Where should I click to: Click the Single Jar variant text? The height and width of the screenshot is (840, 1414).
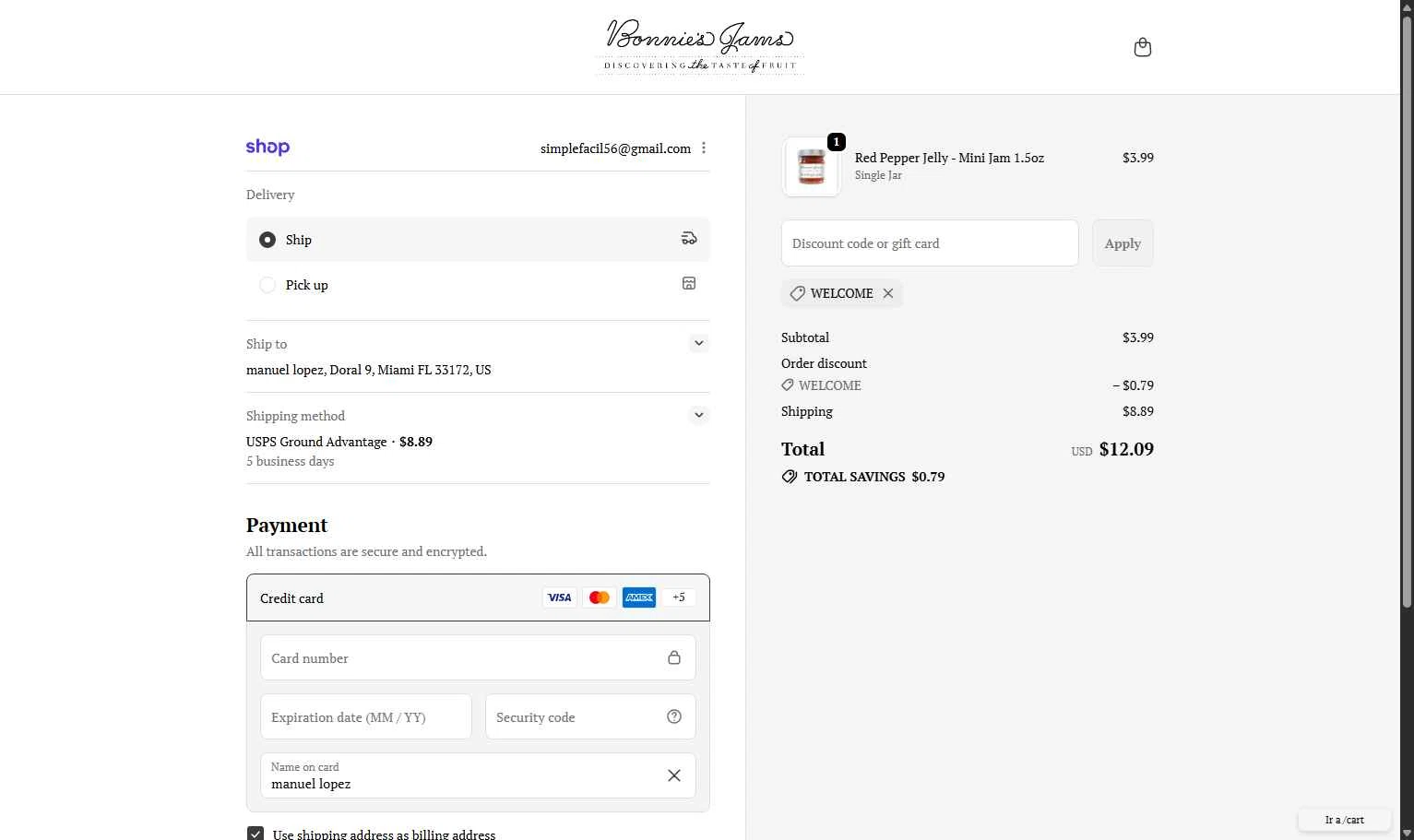[x=878, y=175]
